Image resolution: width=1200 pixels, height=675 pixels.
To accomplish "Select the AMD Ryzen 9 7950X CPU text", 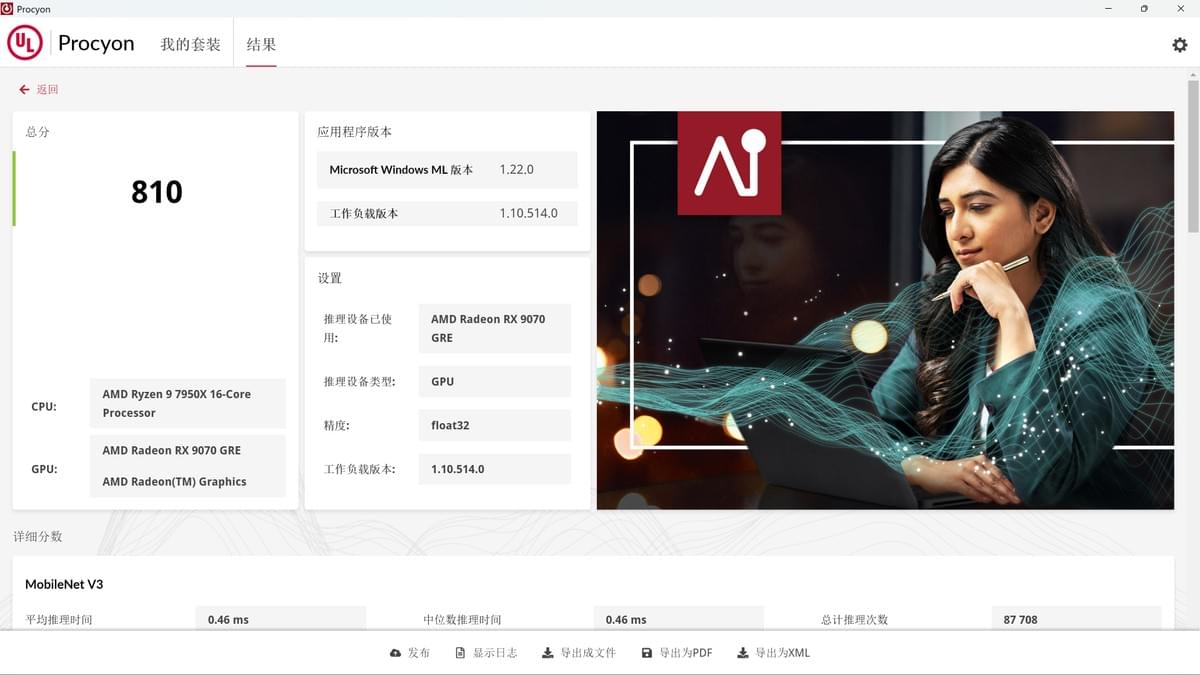I will (x=176, y=403).
